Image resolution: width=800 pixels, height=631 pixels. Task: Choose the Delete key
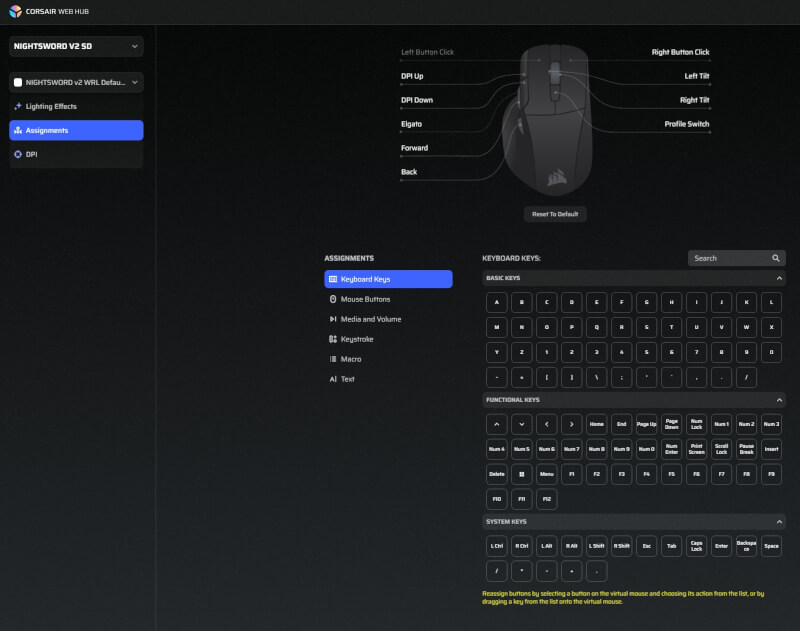click(x=496, y=474)
